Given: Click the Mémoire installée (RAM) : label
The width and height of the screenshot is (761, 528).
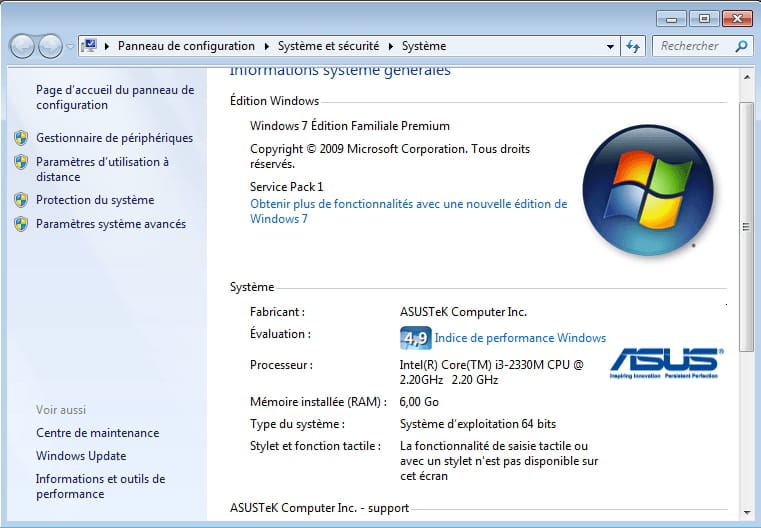Looking at the screenshot, I should (318, 402).
